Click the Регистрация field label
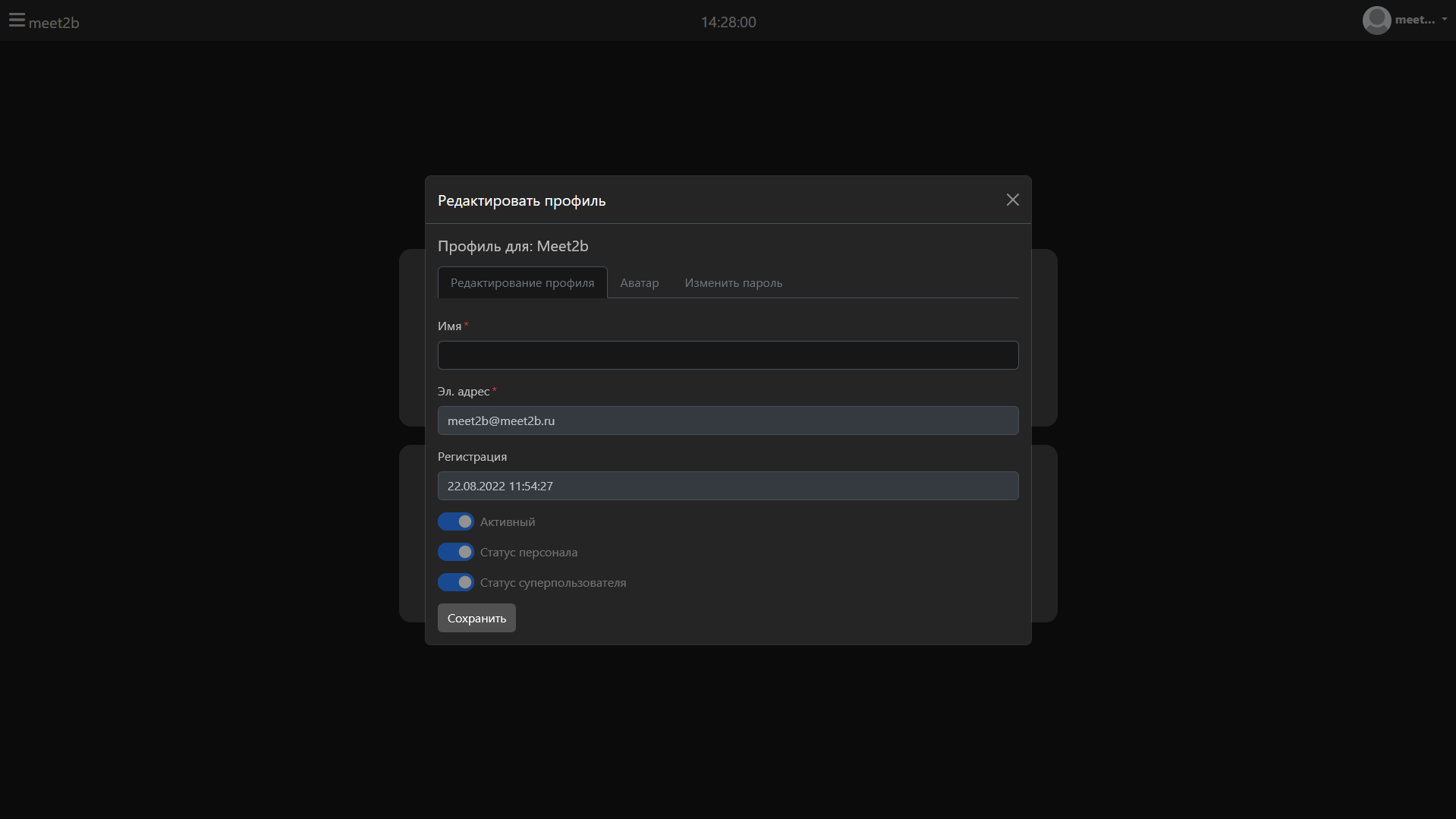This screenshot has height=819, width=1456. [x=472, y=457]
